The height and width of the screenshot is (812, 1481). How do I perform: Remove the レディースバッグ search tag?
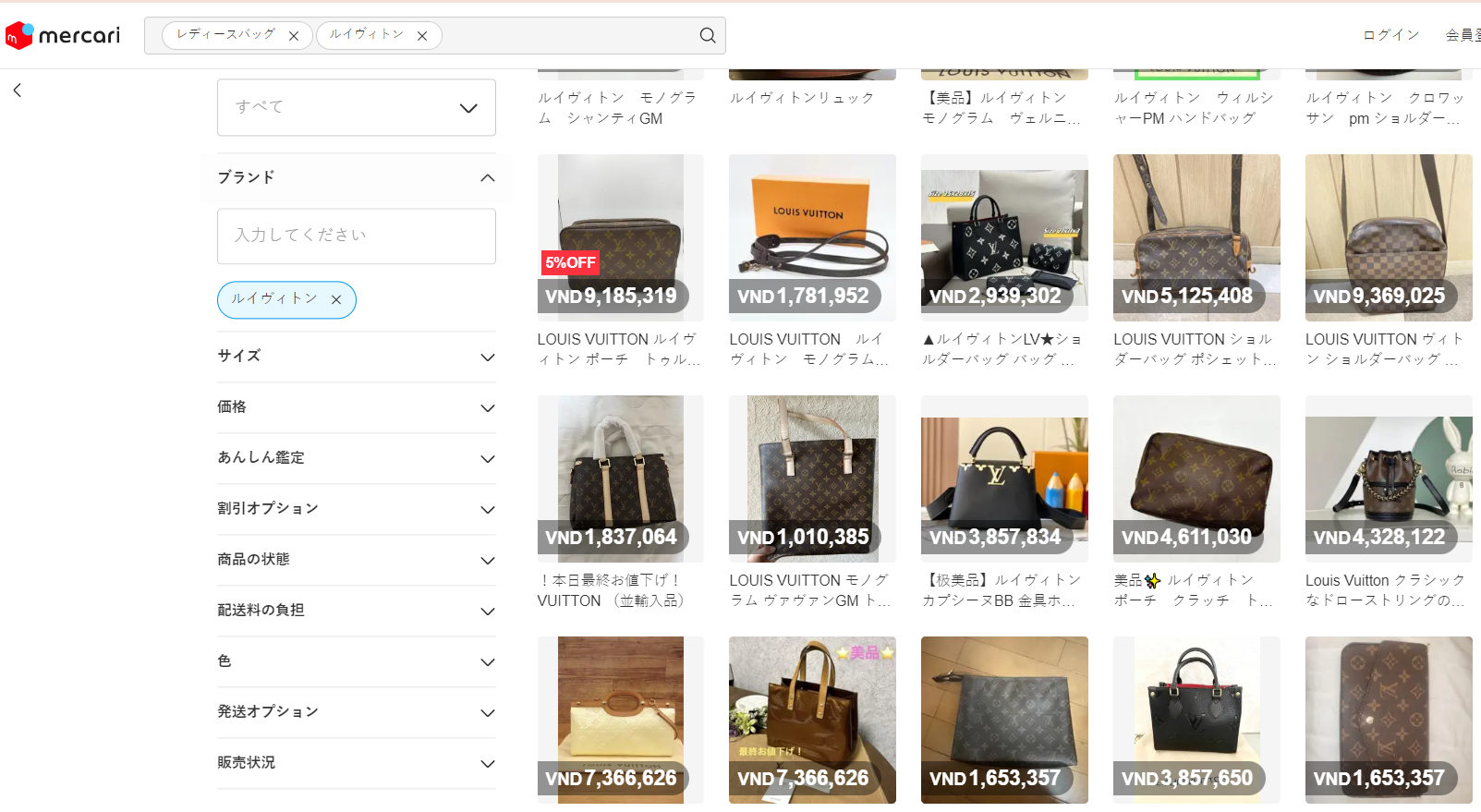[294, 36]
